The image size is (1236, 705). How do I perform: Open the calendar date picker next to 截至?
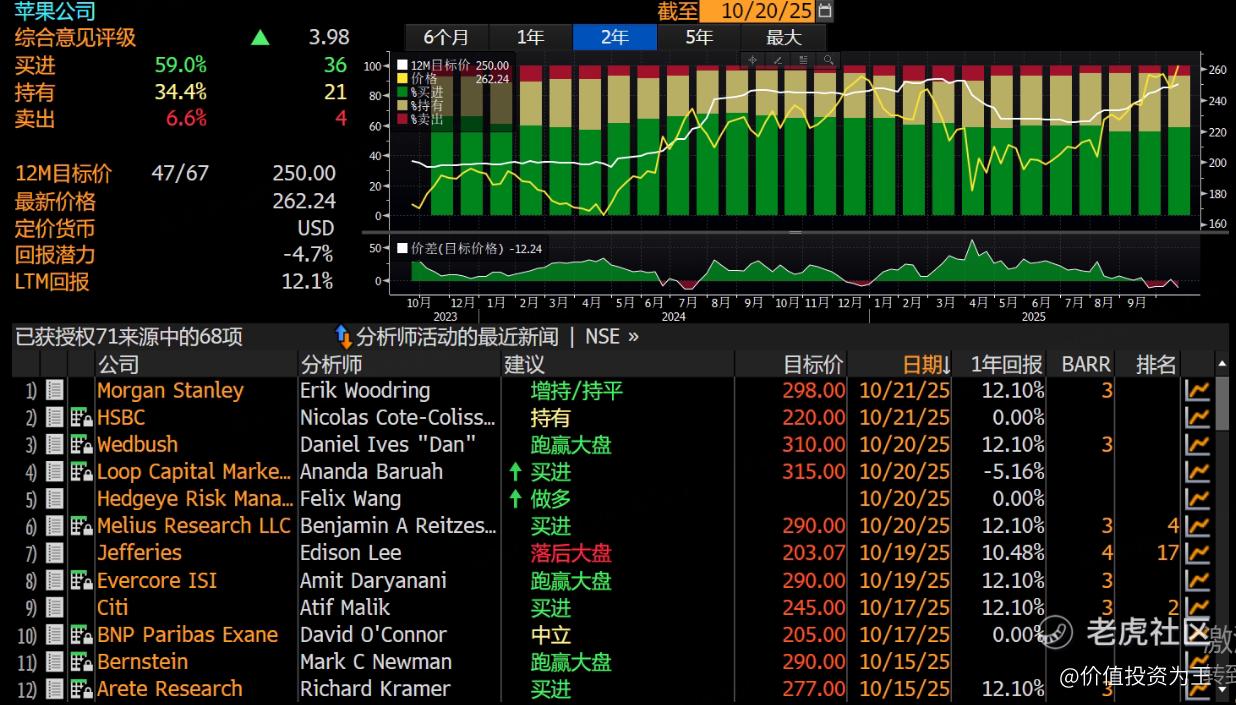(x=825, y=11)
